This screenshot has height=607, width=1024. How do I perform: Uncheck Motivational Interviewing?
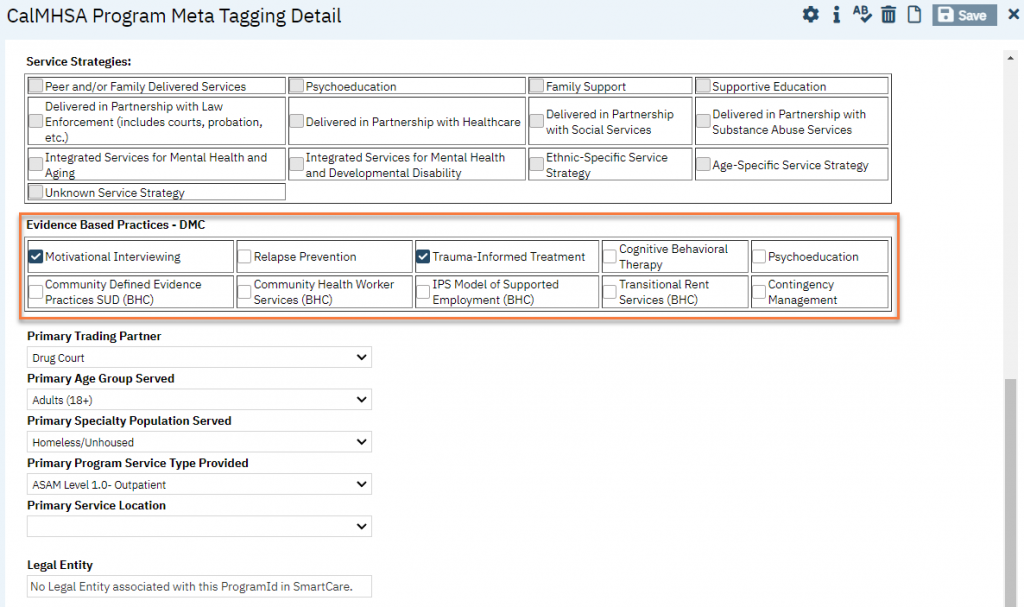click(36, 256)
